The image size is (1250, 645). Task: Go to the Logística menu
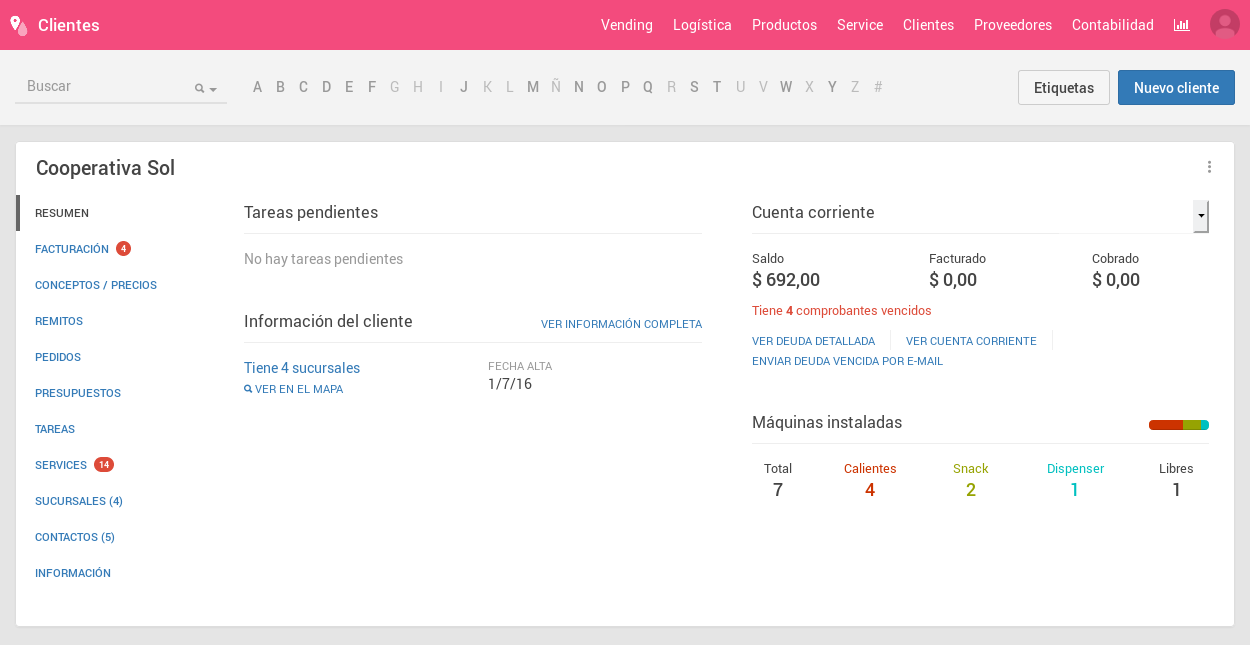click(x=702, y=25)
